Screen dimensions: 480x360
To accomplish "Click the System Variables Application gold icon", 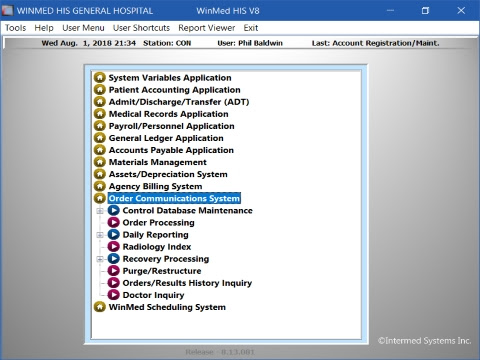I will coord(100,78).
